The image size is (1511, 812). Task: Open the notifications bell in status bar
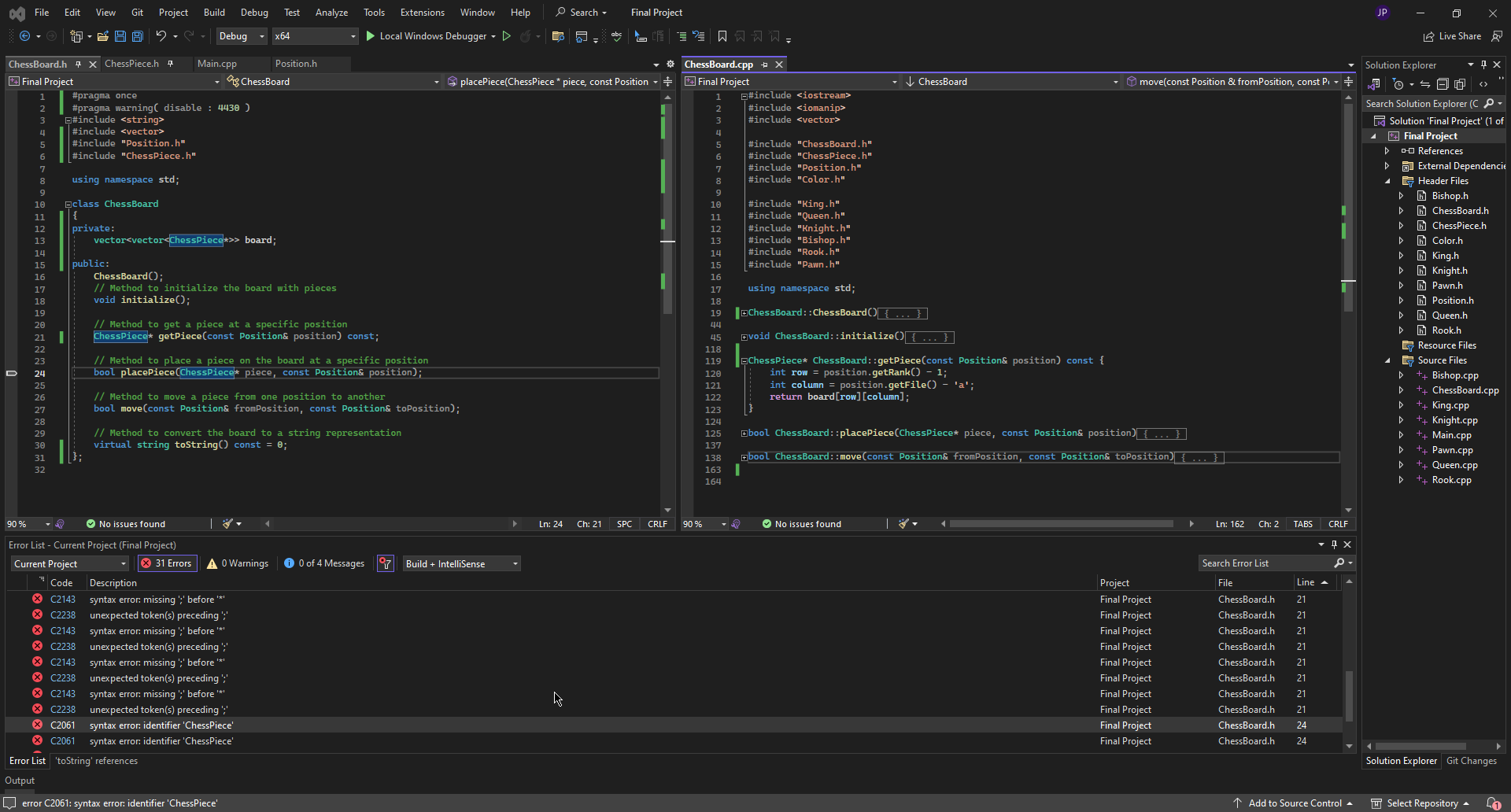pos(1493,803)
